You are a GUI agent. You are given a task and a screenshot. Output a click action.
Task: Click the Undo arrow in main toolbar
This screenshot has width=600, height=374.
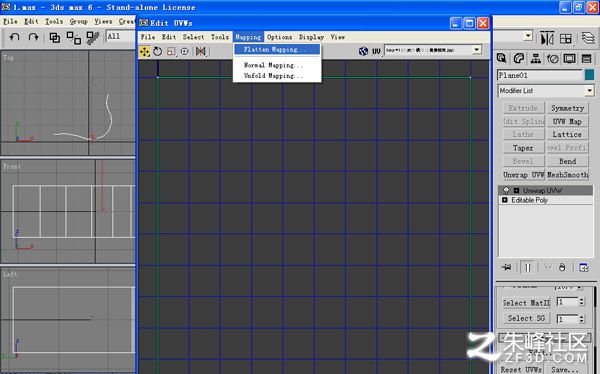(15, 38)
